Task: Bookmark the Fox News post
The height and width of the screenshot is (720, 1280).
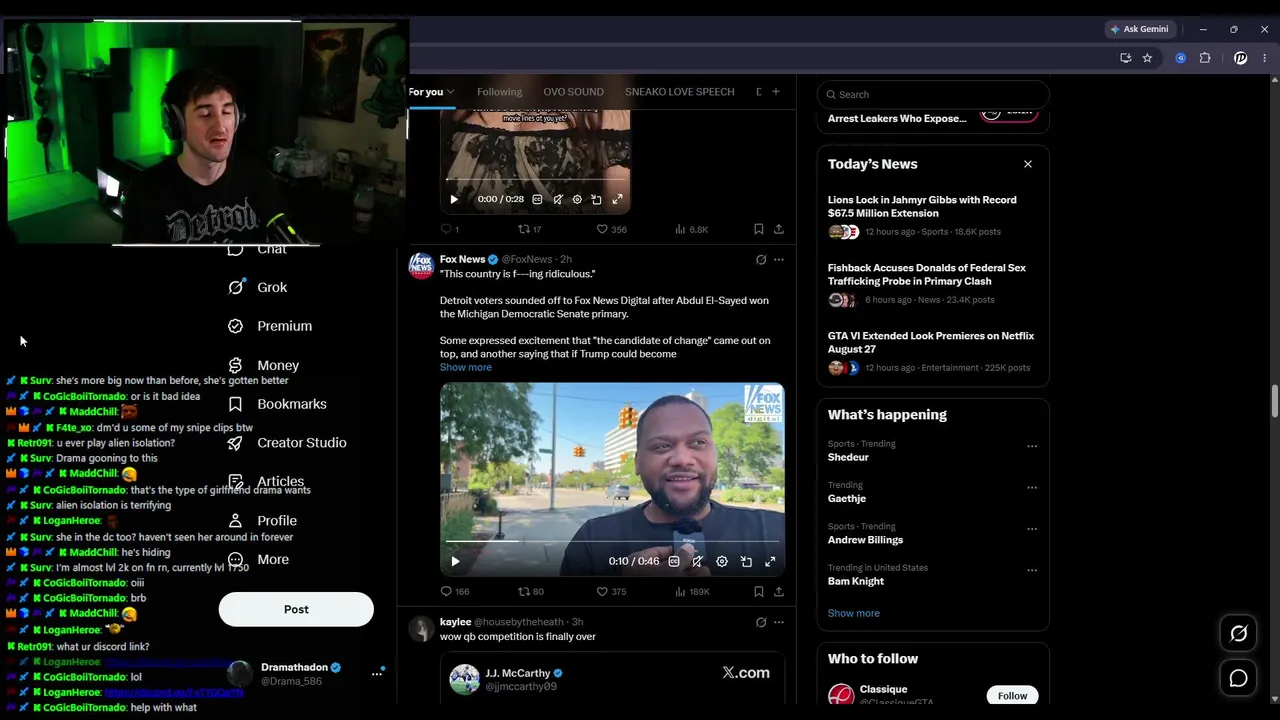Action: click(759, 591)
